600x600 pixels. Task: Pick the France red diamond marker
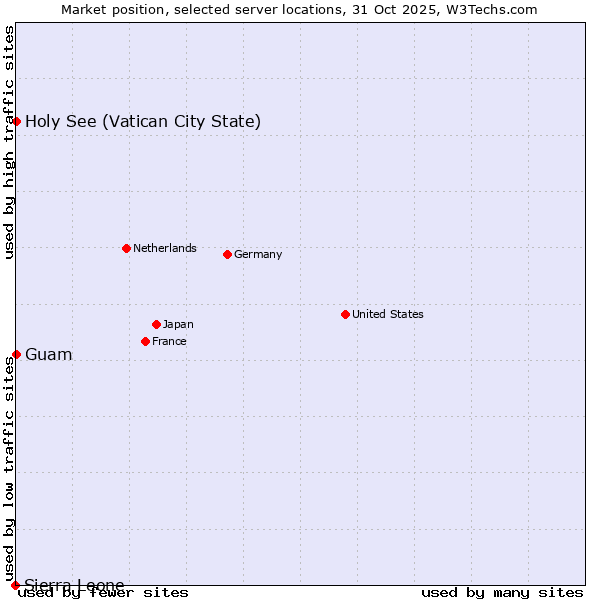pos(146,341)
